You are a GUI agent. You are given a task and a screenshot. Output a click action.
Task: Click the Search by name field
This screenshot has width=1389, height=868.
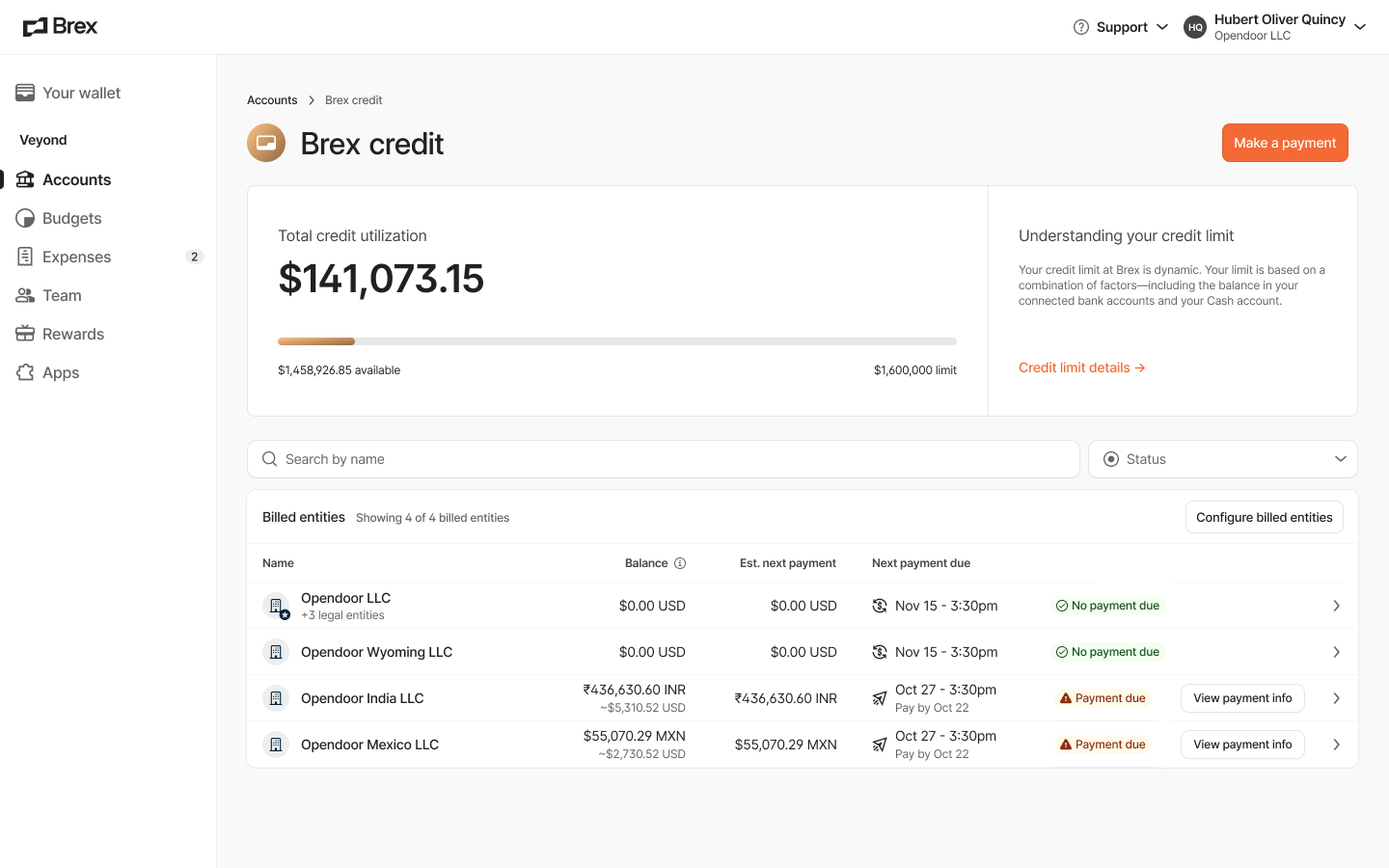tap(664, 459)
